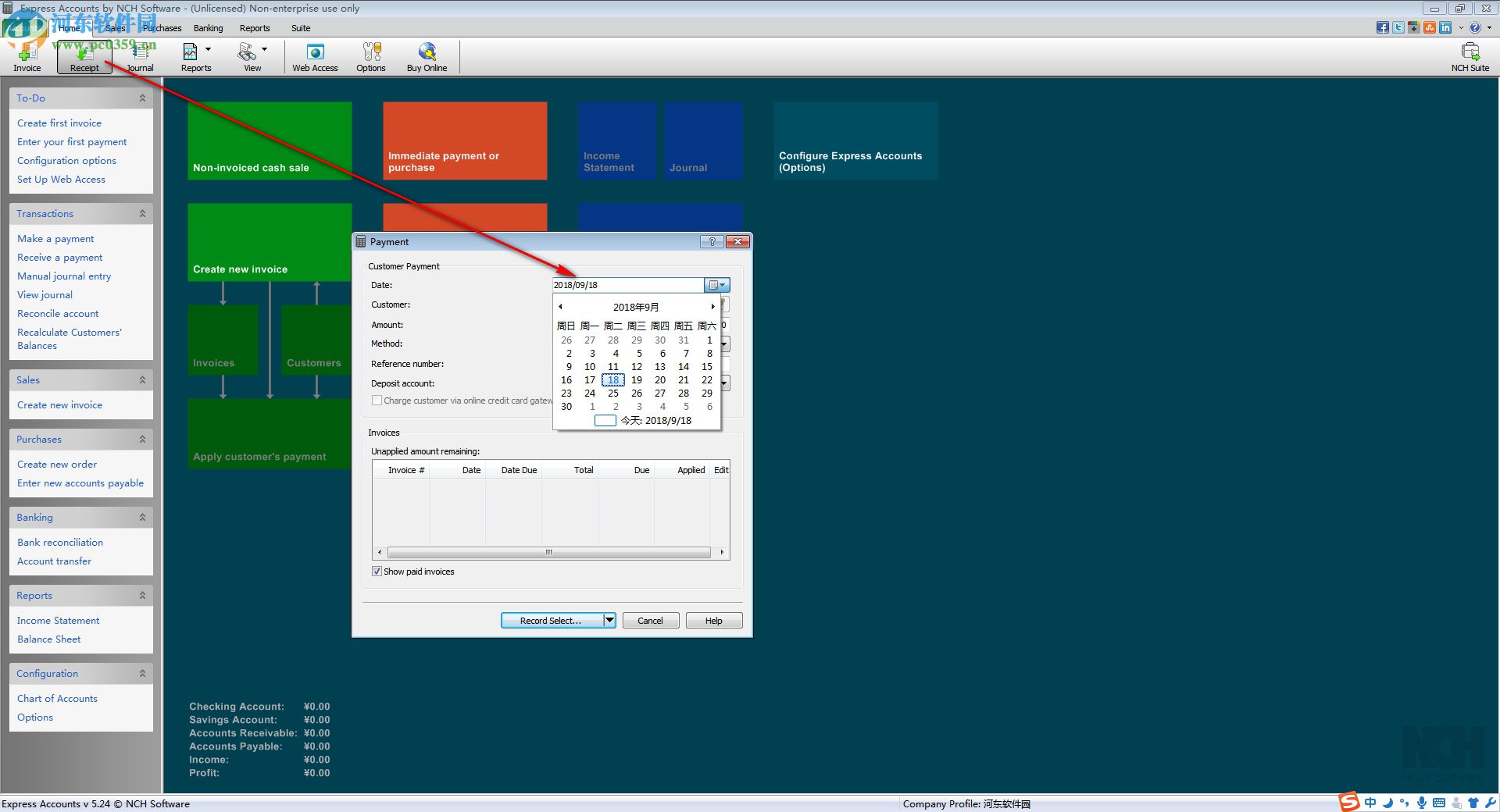1500x812 pixels.
Task: Toggle the IME punctuation mode icon
Action: pos(1405,803)
